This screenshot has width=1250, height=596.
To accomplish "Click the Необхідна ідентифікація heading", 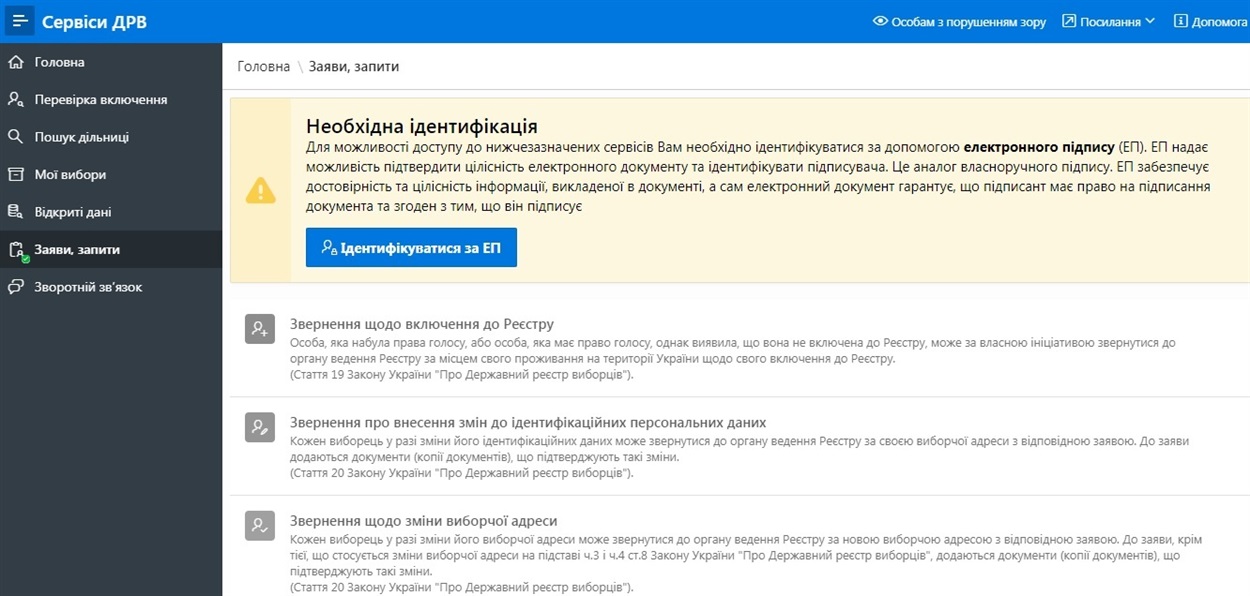I will [x=422, y=127].
